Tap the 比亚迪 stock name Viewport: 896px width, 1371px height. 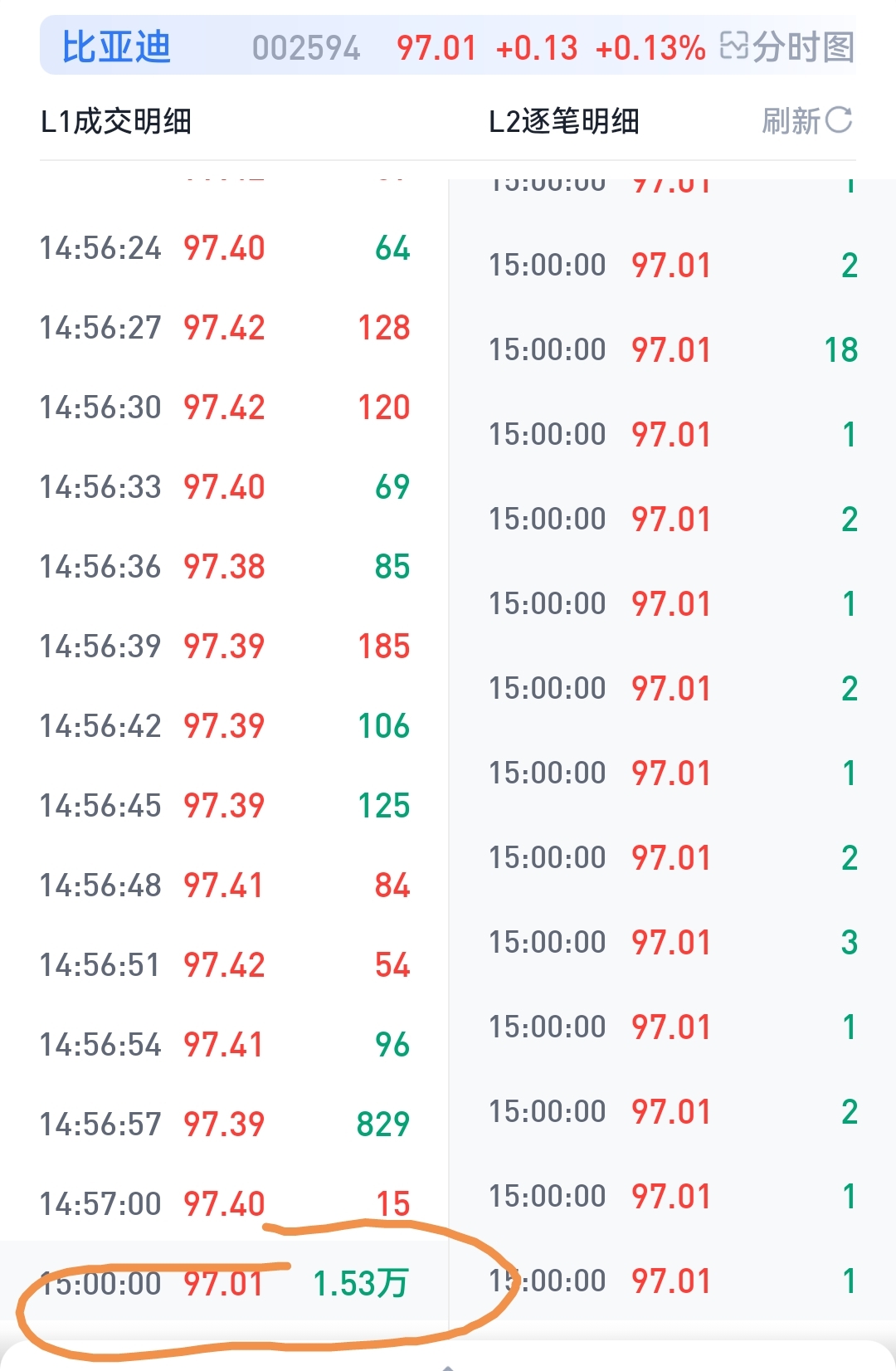(116, 46)
